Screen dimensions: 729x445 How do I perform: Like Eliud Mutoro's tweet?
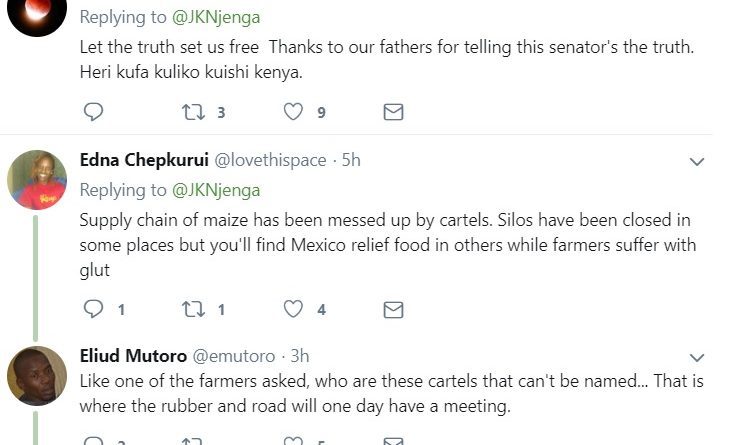tap(293, 441)
